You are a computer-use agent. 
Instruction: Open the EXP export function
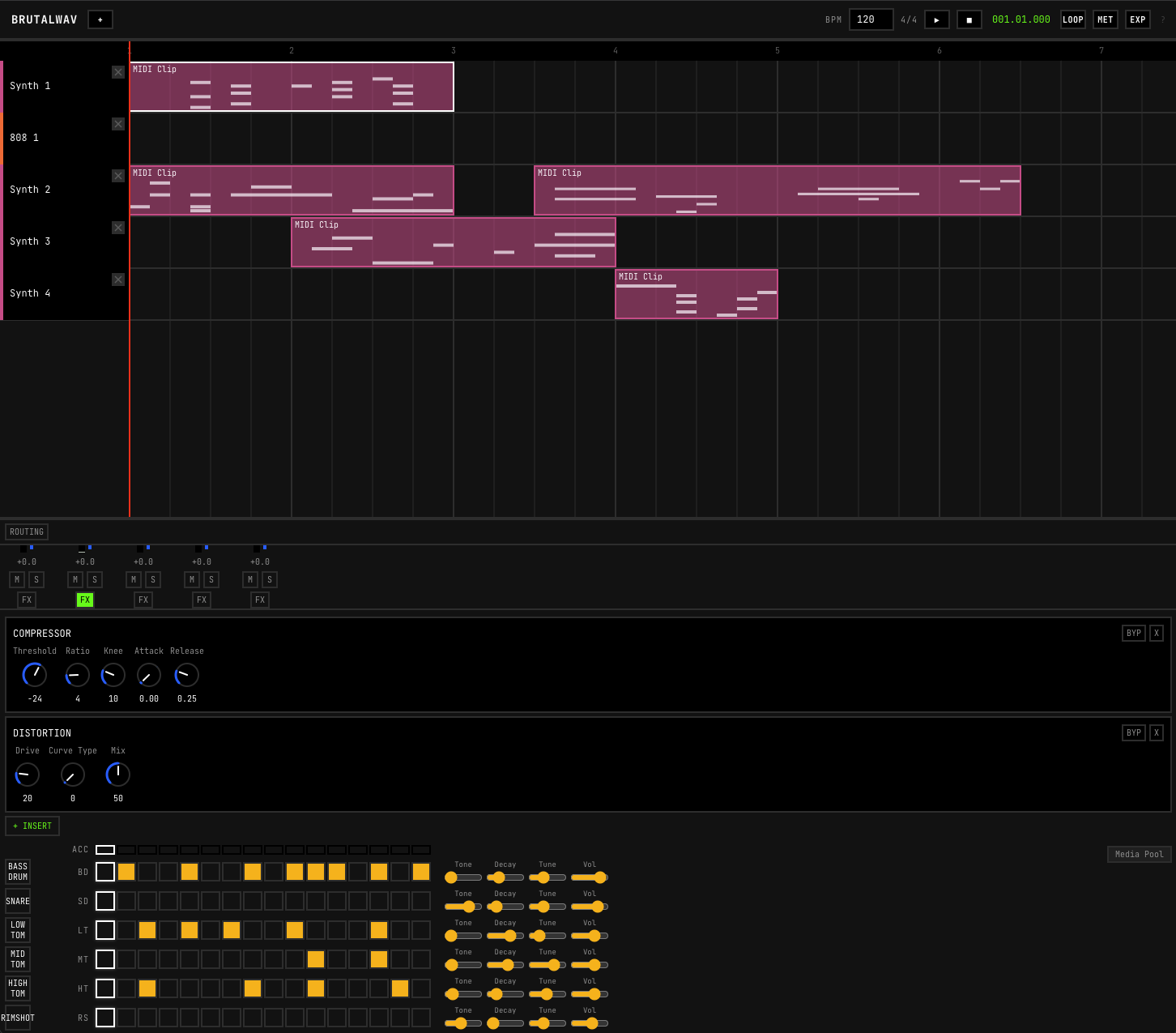tap(1137, 19)
